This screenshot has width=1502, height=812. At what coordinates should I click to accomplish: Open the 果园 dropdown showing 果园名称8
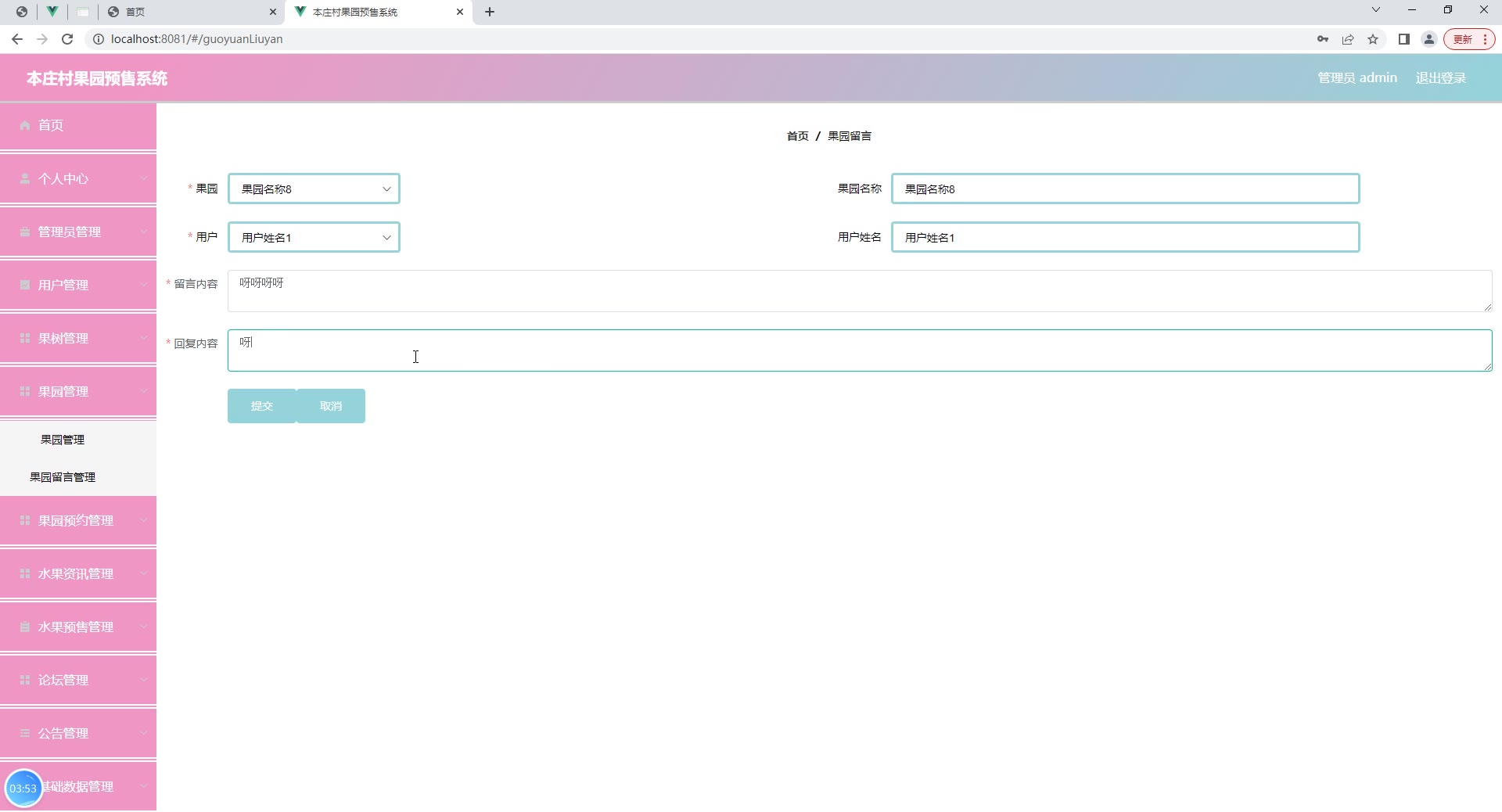(x=314, y=189)
